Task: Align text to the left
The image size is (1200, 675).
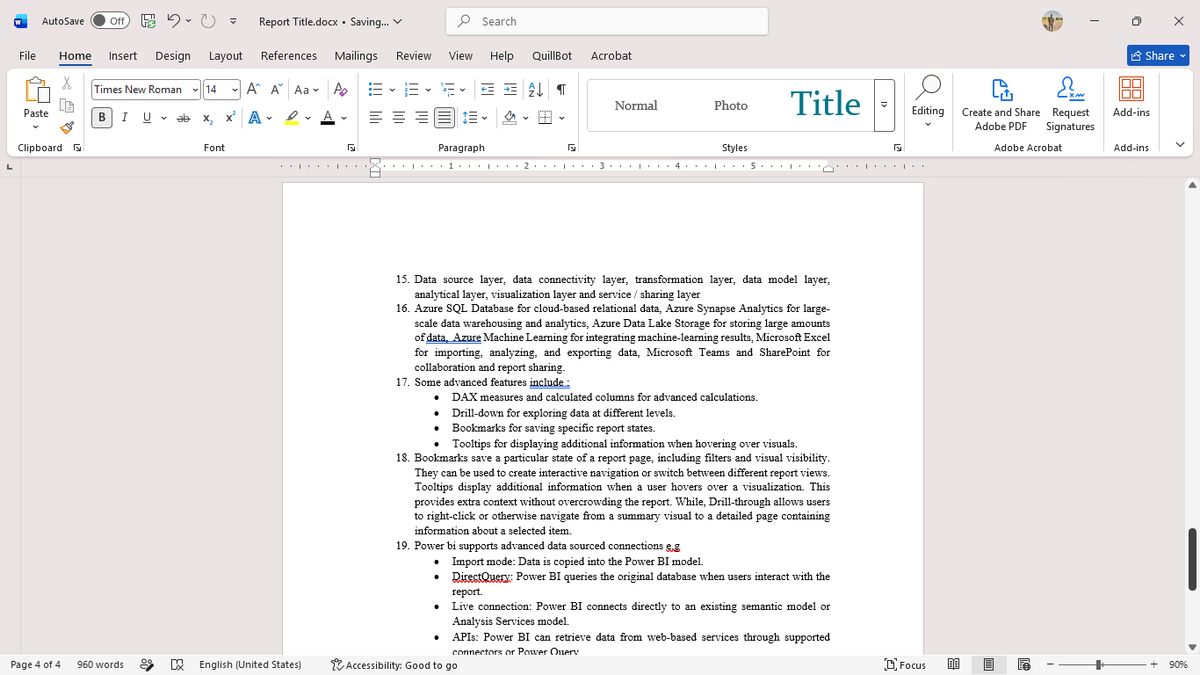Action: pos(376,118)
